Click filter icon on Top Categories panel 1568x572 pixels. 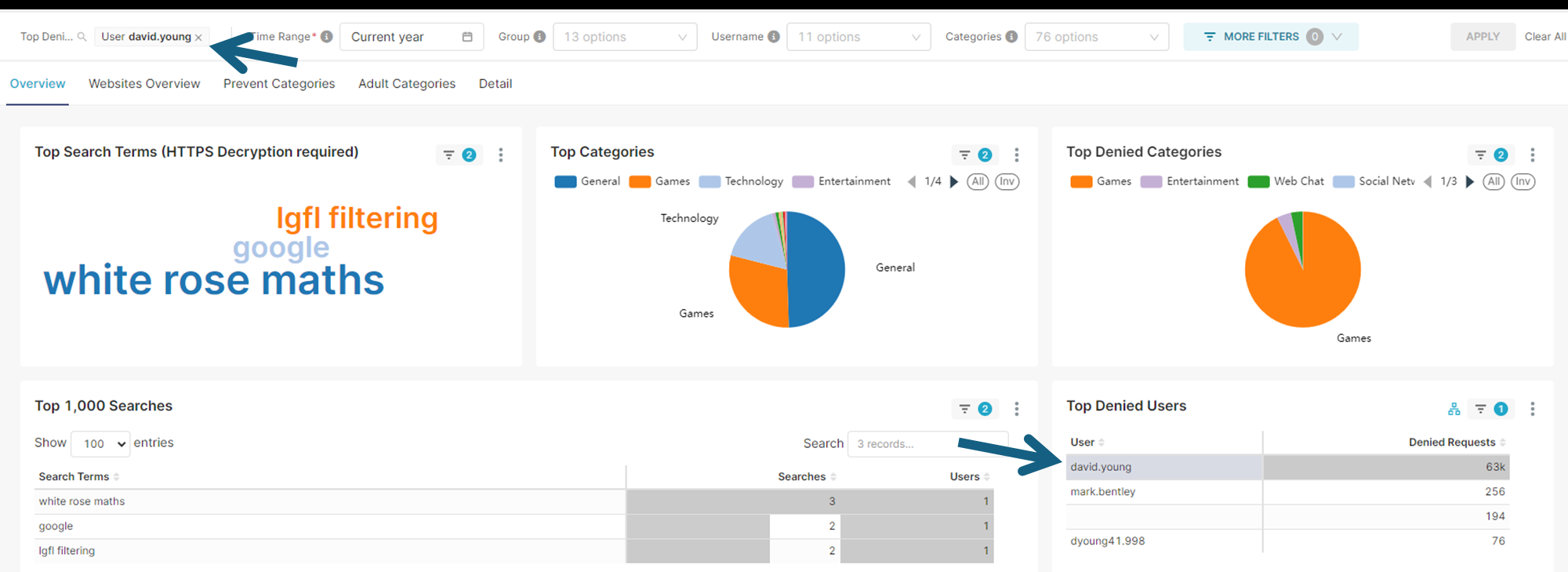coord(965,155)
